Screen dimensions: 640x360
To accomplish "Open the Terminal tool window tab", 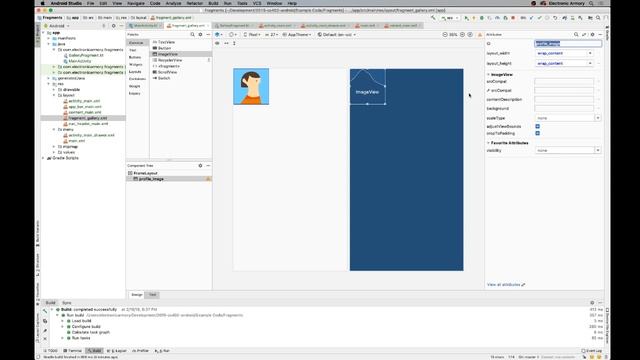I will pyautogui.click(x=73, y=351).
